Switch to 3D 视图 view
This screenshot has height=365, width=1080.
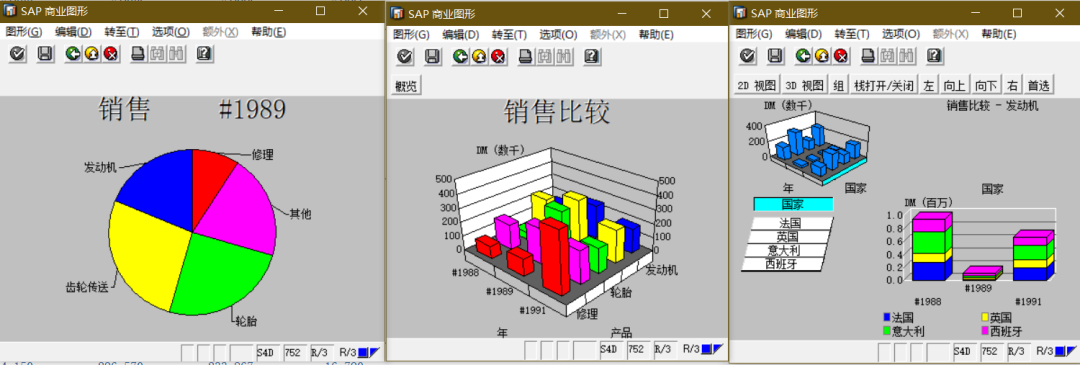pos(804,85)
